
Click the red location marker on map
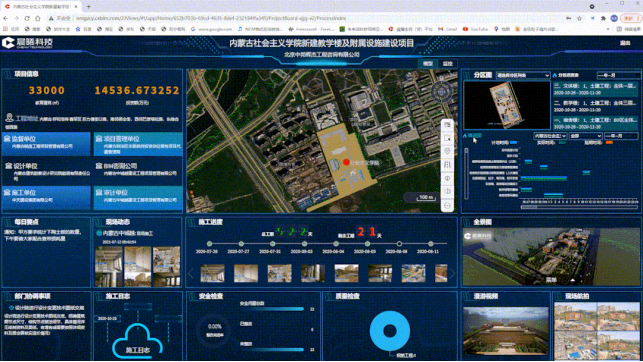(346, 162)
